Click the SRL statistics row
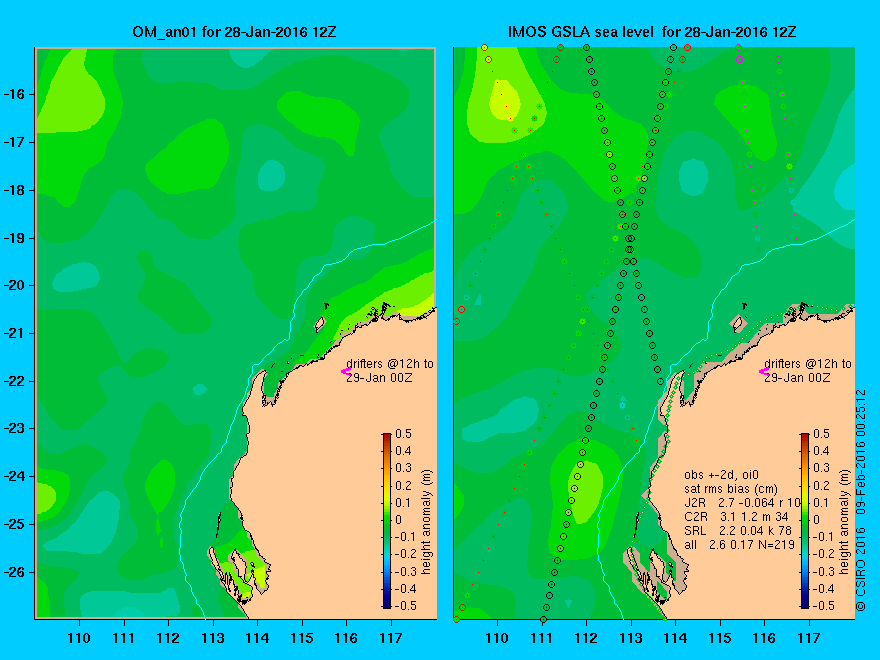 tap(738, 530)
